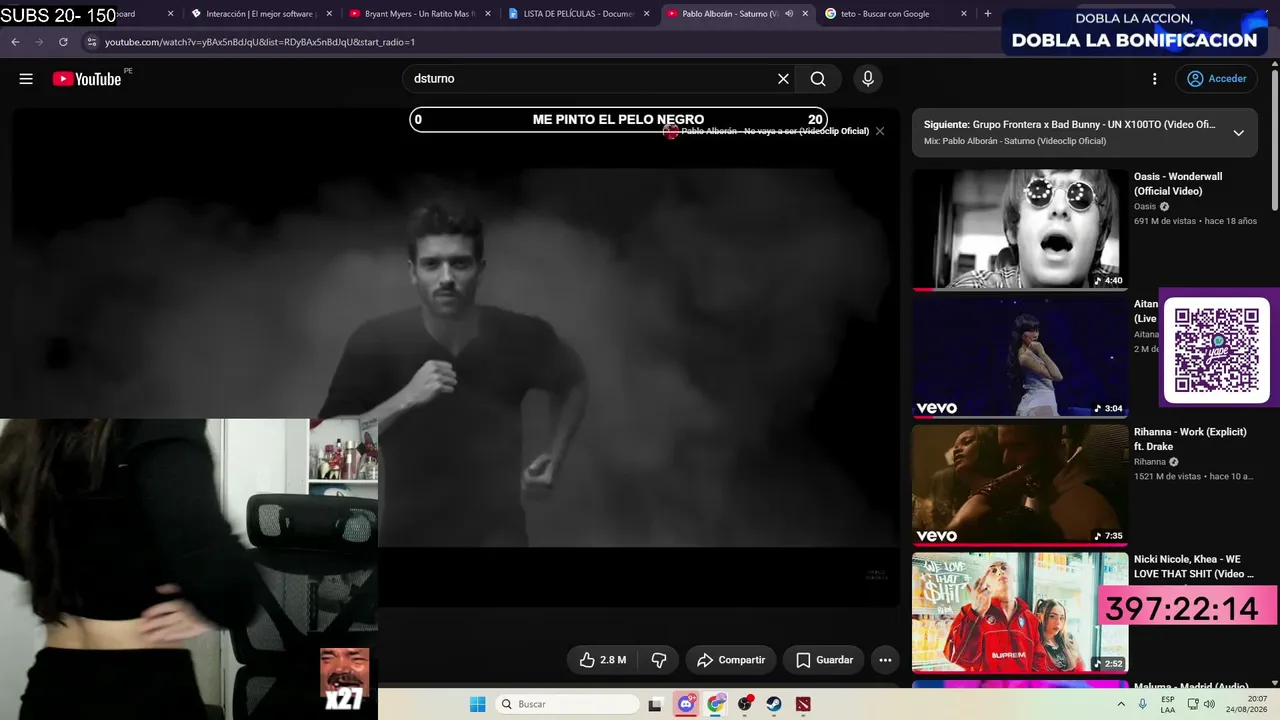
Task: Open the YouTube settings three-dot menu
Action: tap(1154, 79)
